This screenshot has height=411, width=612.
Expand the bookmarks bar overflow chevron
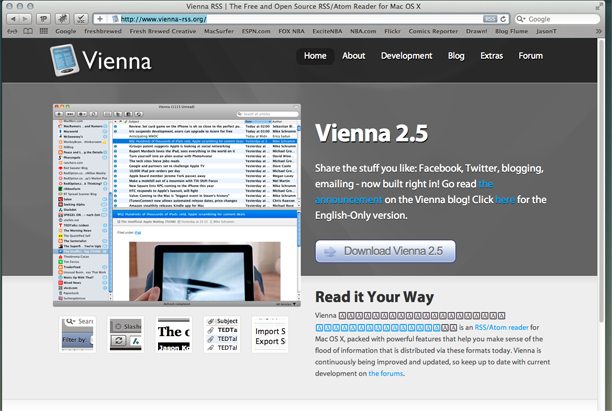(599, 31)
